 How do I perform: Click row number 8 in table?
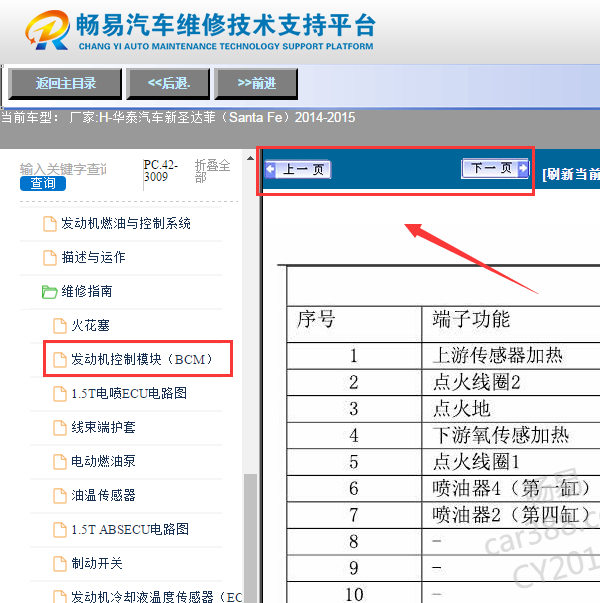[x=354, y=541]
